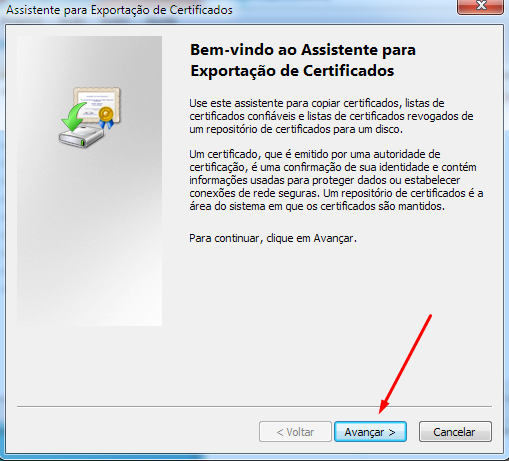Click the window title text in title bar
Viewport: 509px width, 461px height.
(119, 10)
